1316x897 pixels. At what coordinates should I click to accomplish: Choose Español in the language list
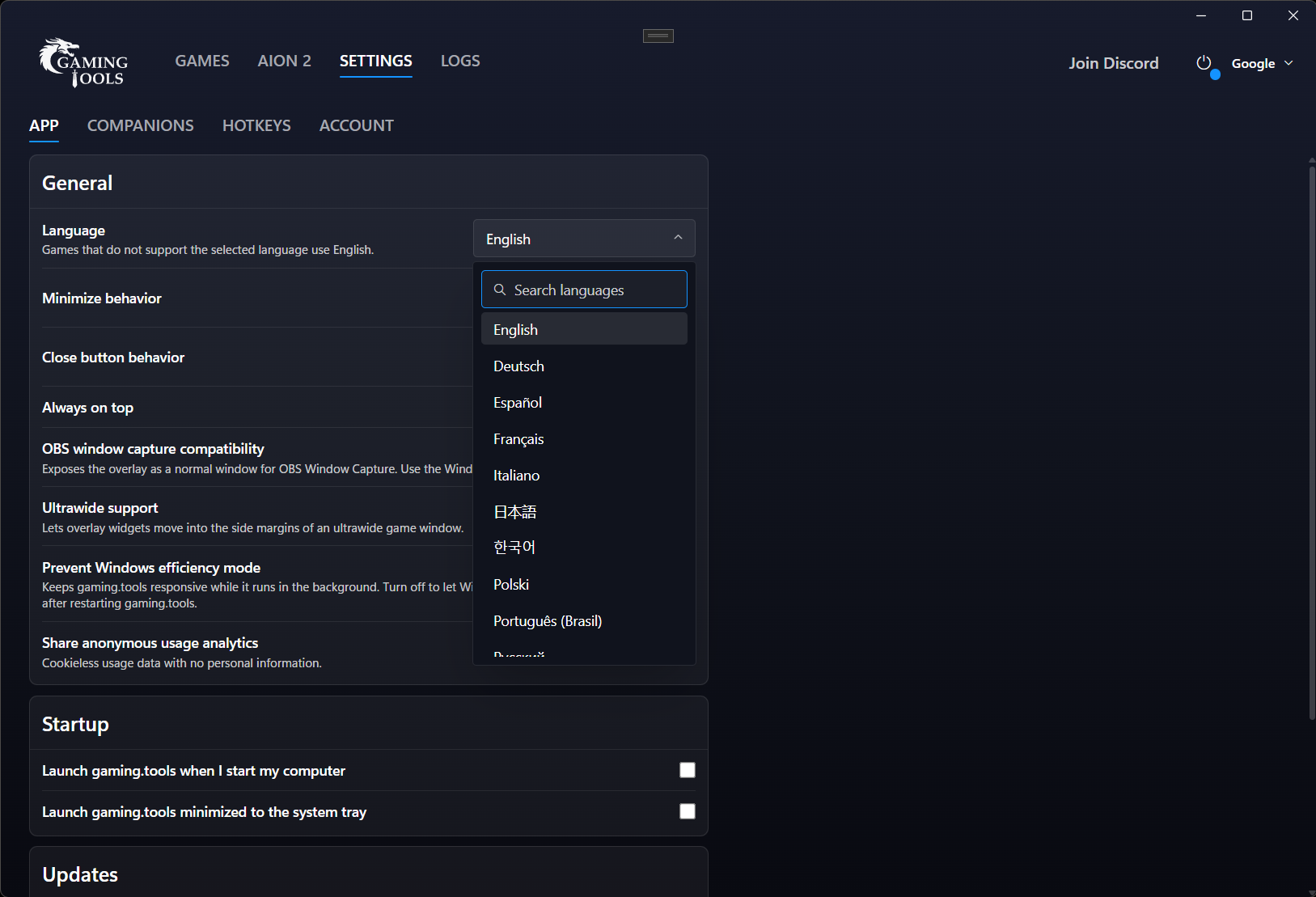tap(584, 402)
